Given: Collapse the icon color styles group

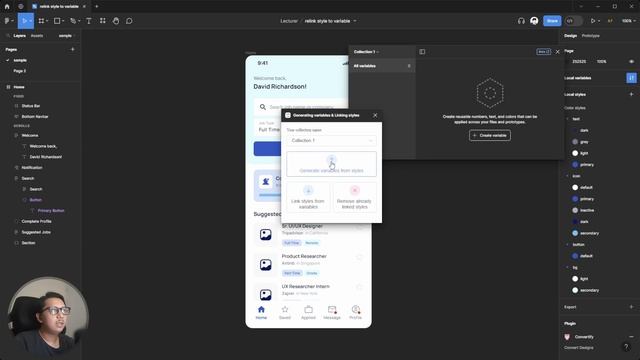Looking at the screenshot, I should (x=567, y=176).
